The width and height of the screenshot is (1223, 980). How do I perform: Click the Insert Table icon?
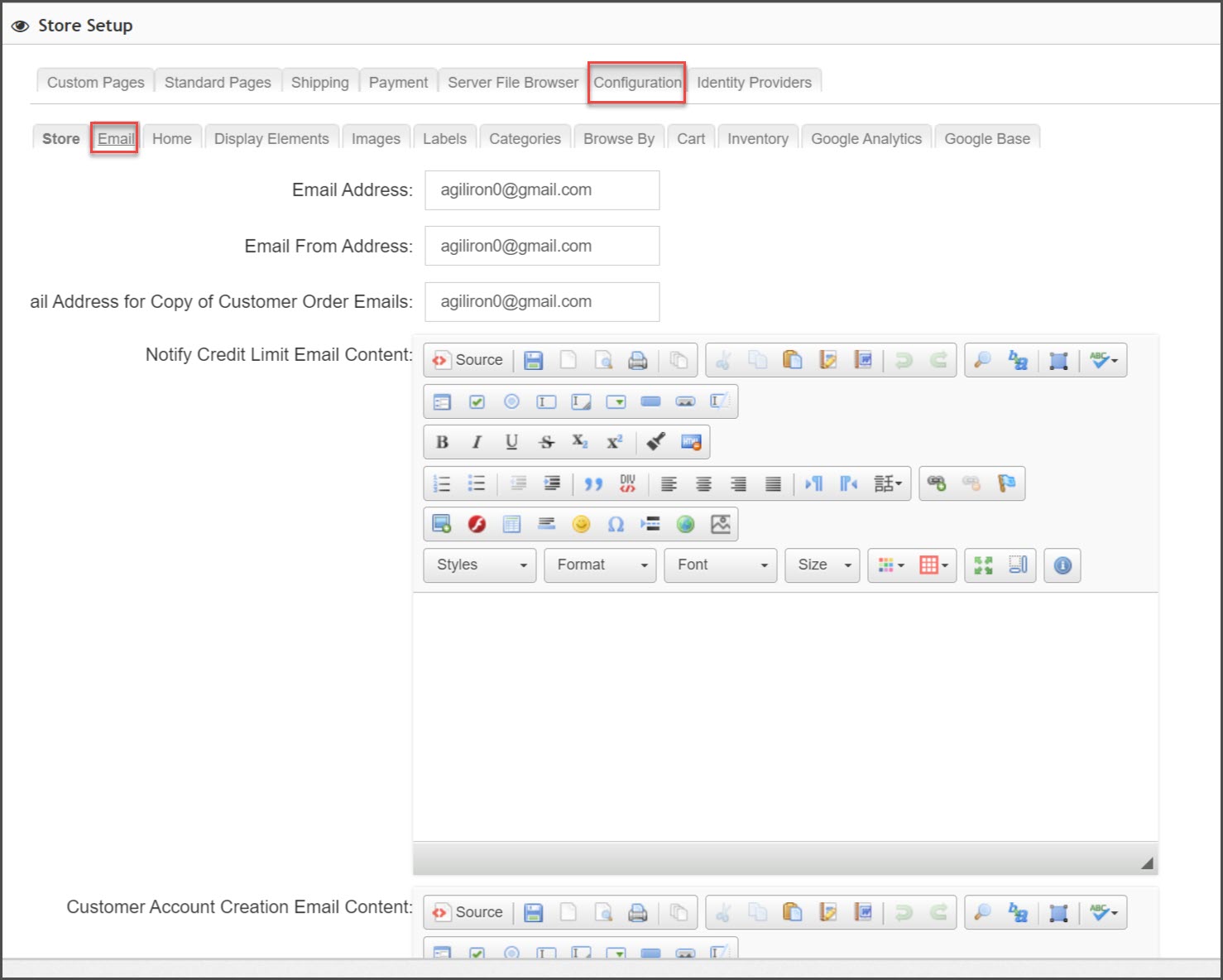click(511, 524)
